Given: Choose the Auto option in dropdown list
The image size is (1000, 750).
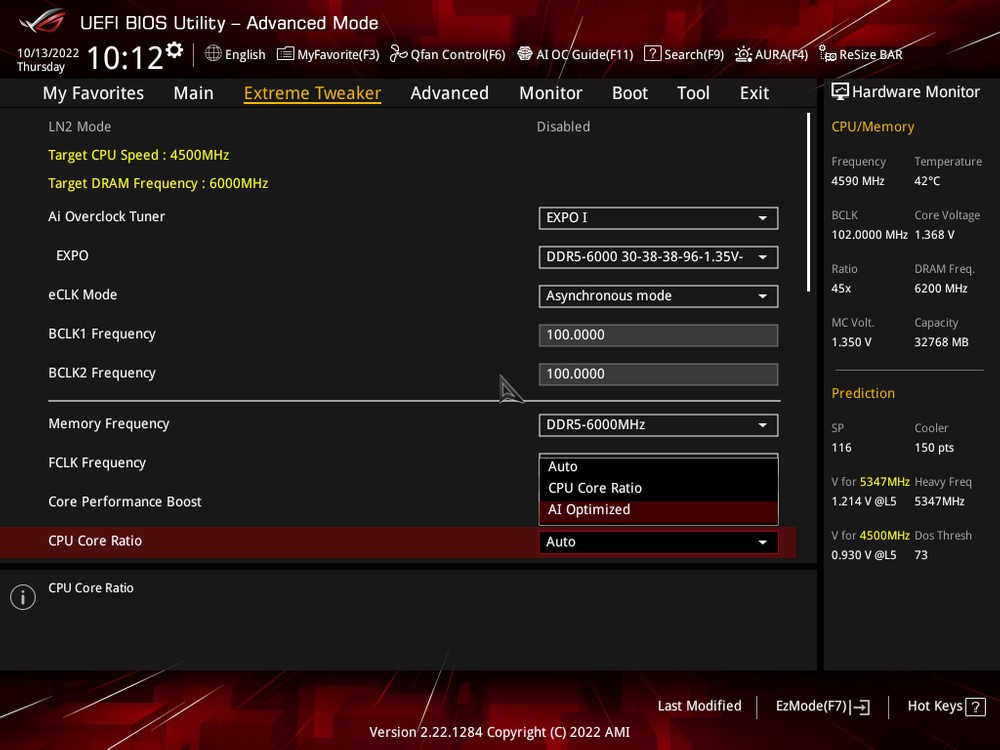Looking at the screenshot, I should tap(563, 467).
